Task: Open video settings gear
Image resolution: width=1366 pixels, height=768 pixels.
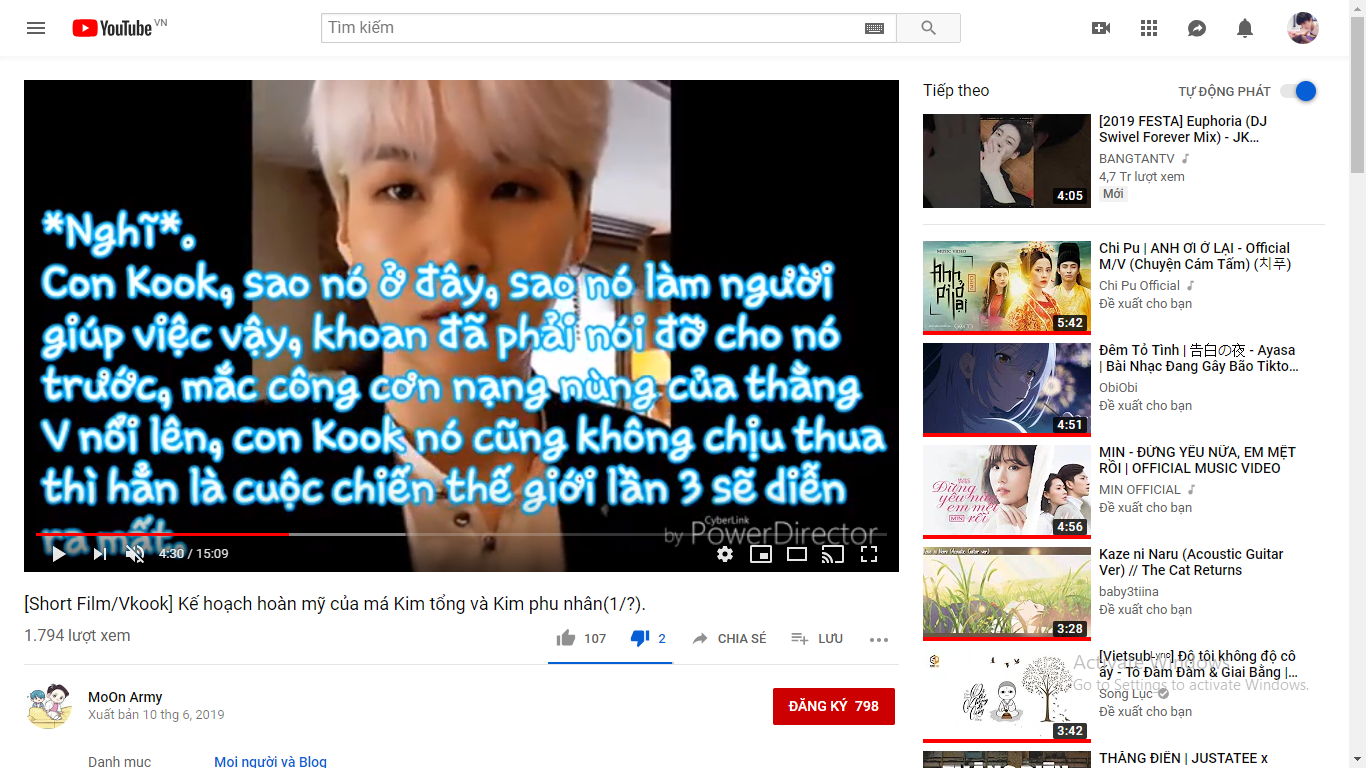Action: (x=725, y=554)
